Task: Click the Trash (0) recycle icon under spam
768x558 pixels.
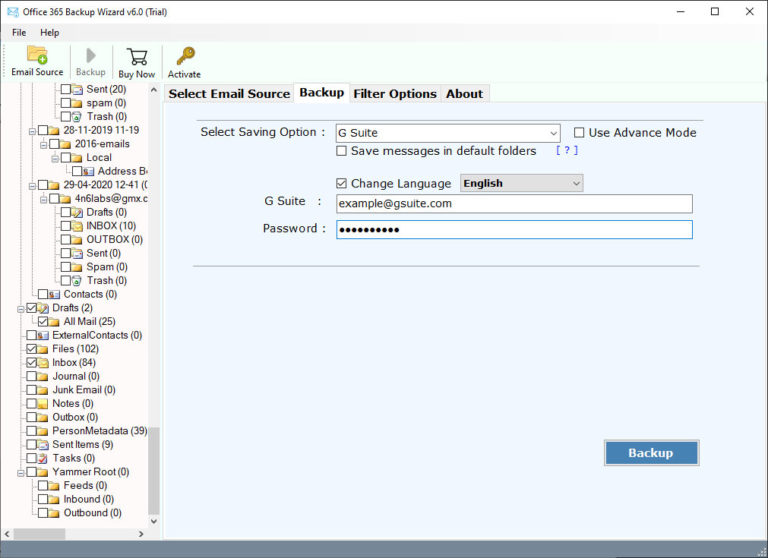Action: click(x=77, y=117)
